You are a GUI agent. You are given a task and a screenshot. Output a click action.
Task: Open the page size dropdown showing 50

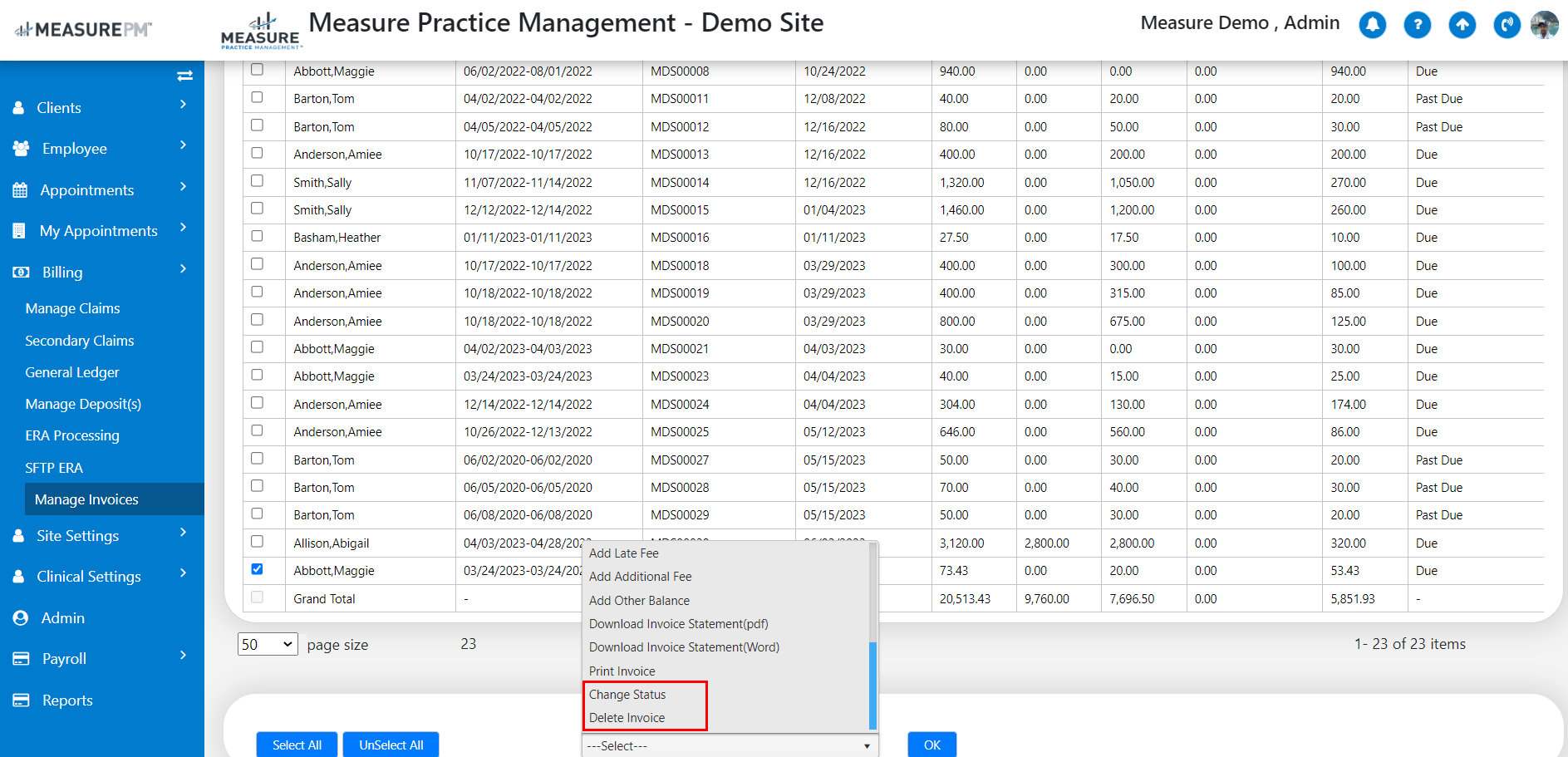pyautogui.click(x=268, y=645)
